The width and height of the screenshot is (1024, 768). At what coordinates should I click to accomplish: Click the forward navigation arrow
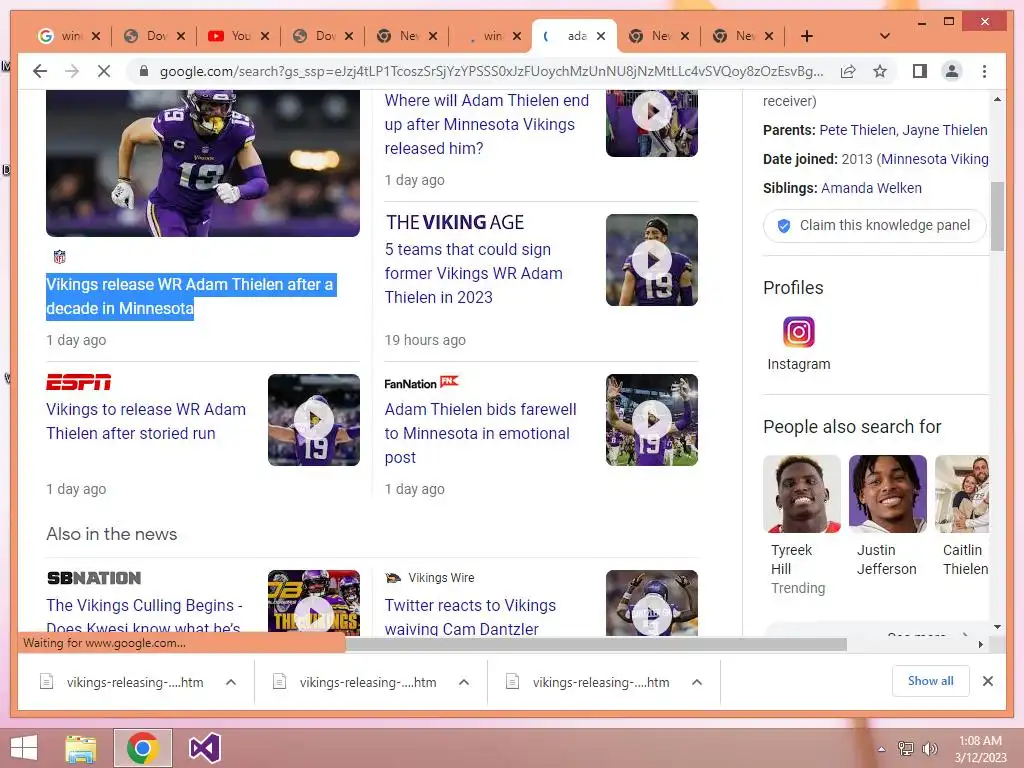tap(72, 71)
